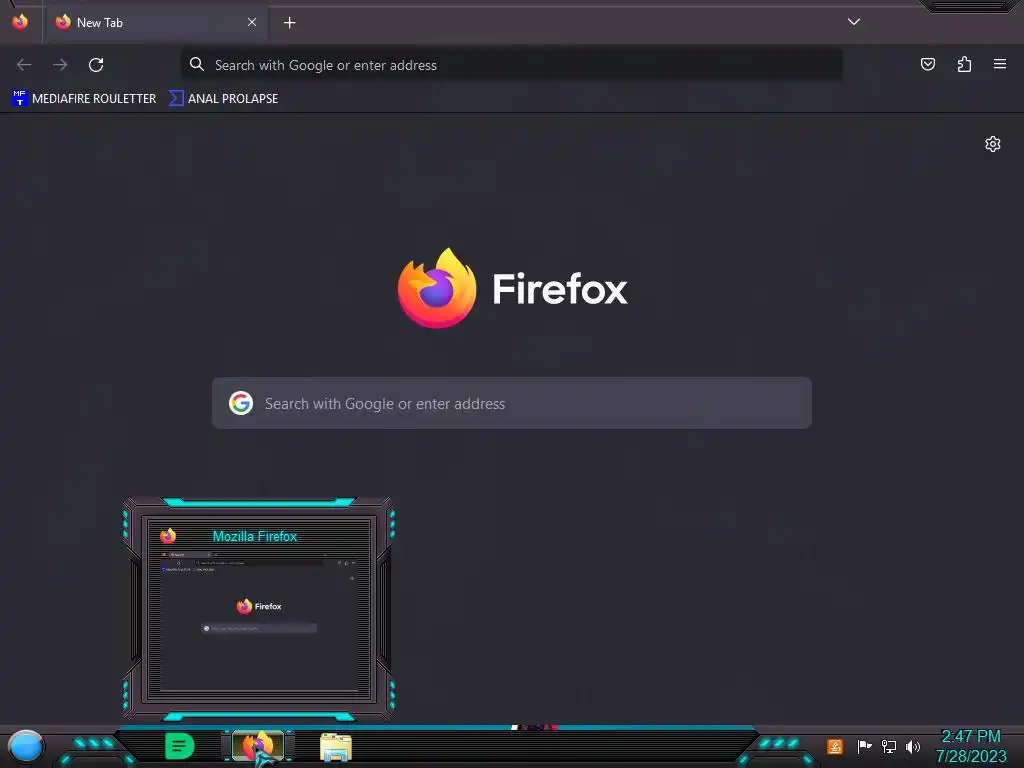1024x768 pixels.
Task: Go back with the back arrow
Action: pos(24,65)
